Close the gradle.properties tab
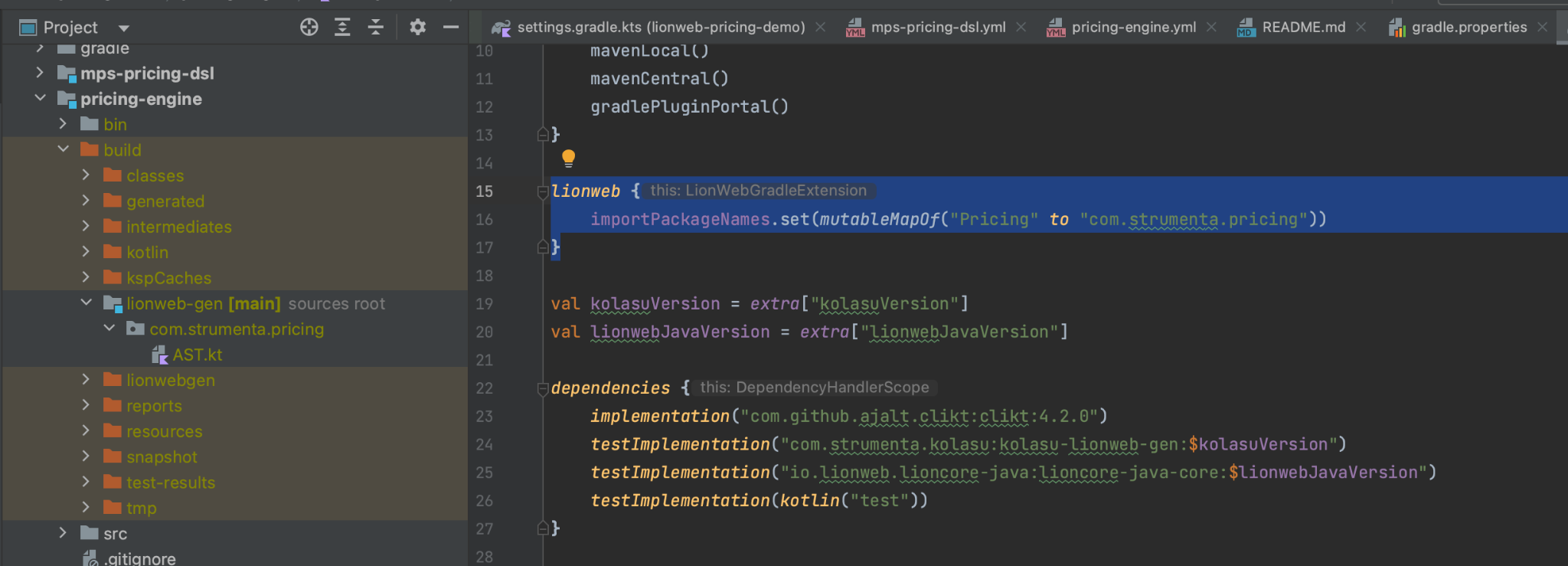The height and width of the screenshot is (566, 1568). [x=1543, y=28]
